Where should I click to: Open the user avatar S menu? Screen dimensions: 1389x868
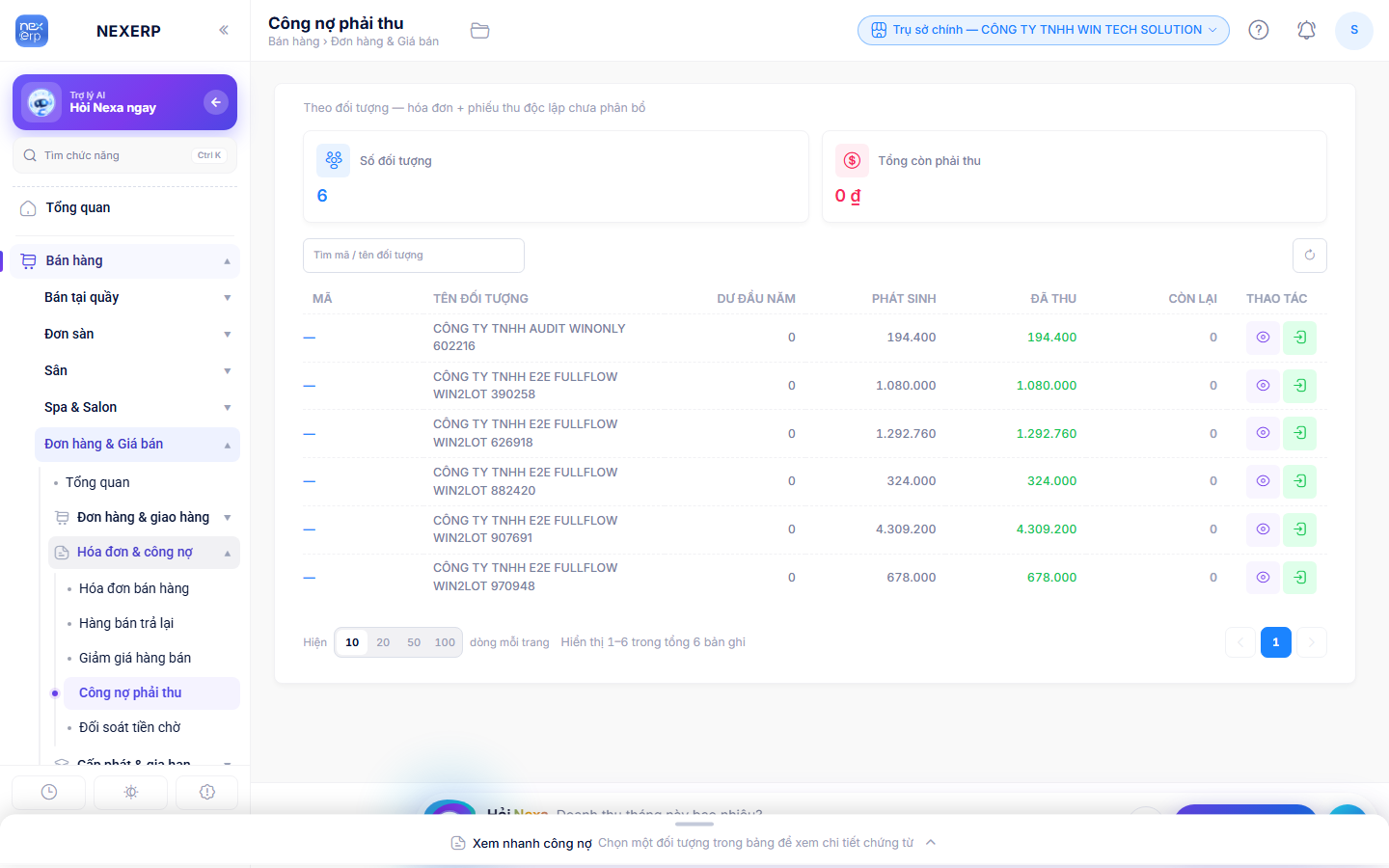[x=1354, y=30]
